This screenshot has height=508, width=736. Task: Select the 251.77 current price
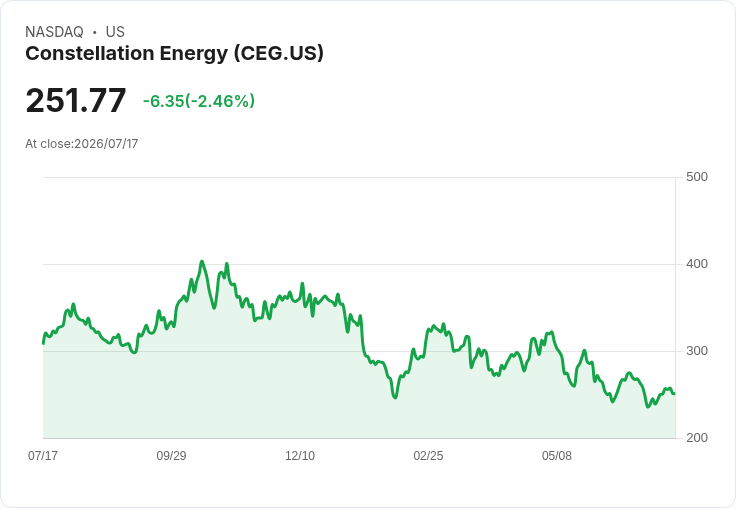[76, 100]
